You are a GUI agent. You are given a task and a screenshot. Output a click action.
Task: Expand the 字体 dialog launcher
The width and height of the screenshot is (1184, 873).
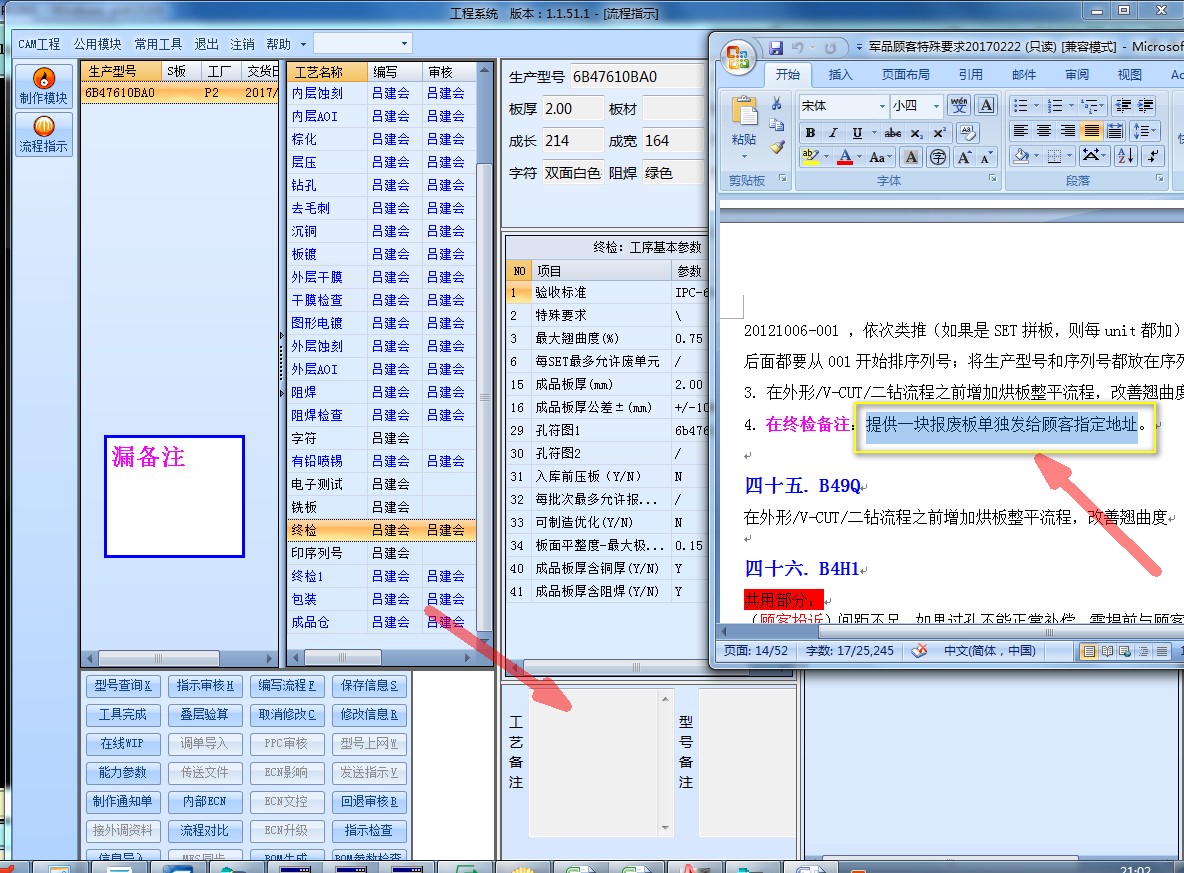tap(992, 179)
